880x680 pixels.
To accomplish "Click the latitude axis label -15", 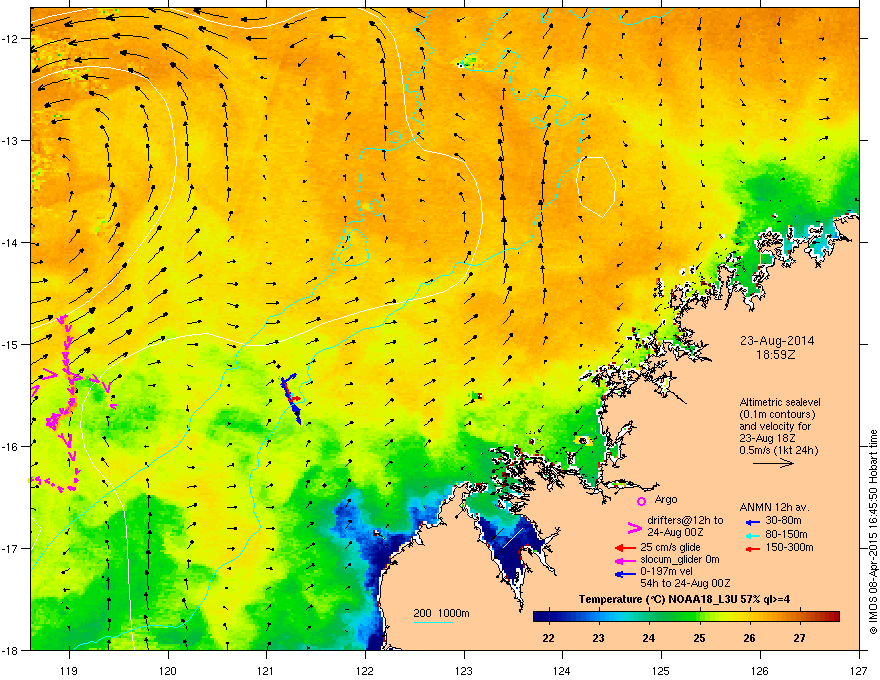I will [10, 344].
